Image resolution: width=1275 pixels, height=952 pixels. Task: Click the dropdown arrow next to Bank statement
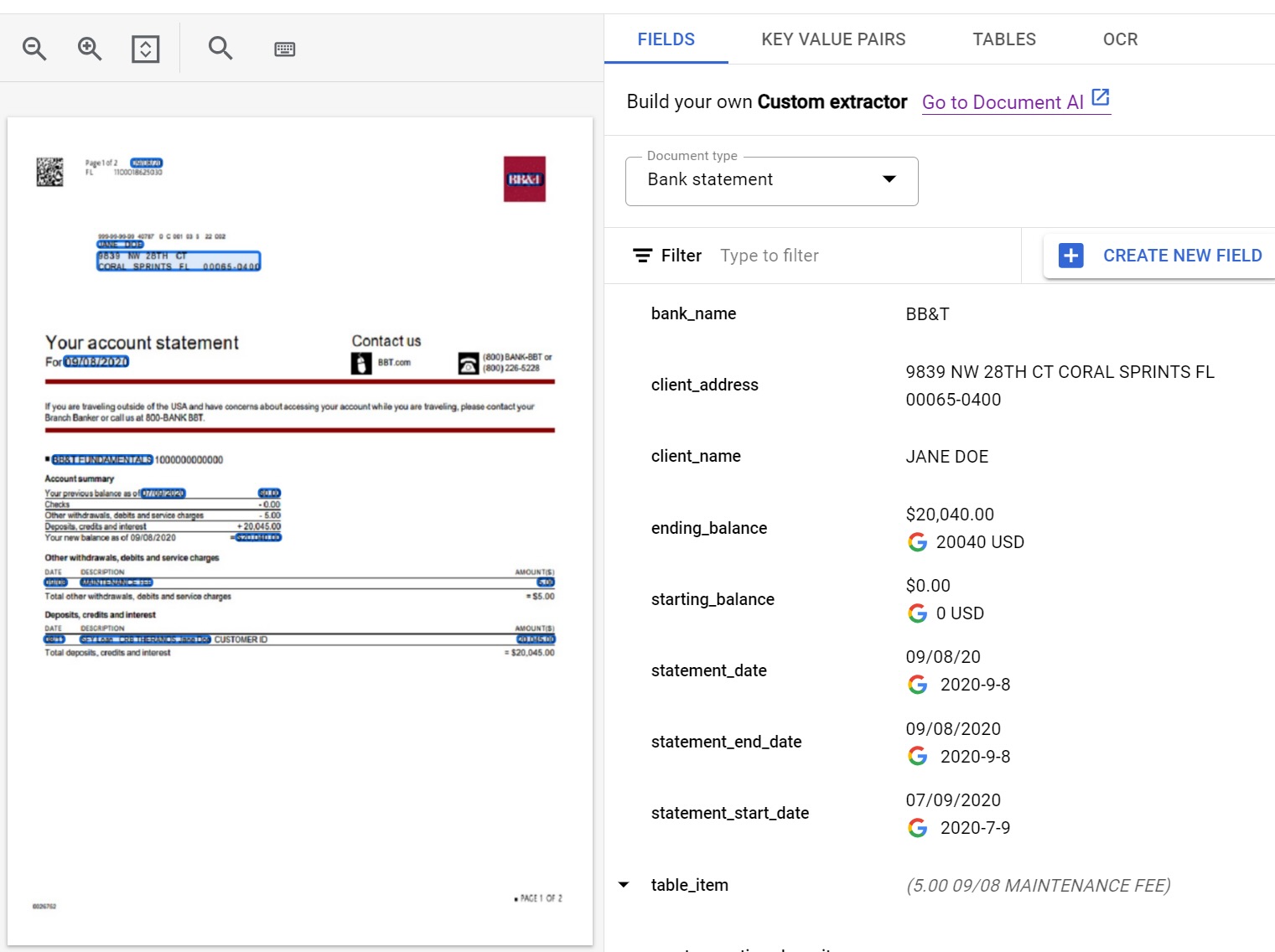889,179
